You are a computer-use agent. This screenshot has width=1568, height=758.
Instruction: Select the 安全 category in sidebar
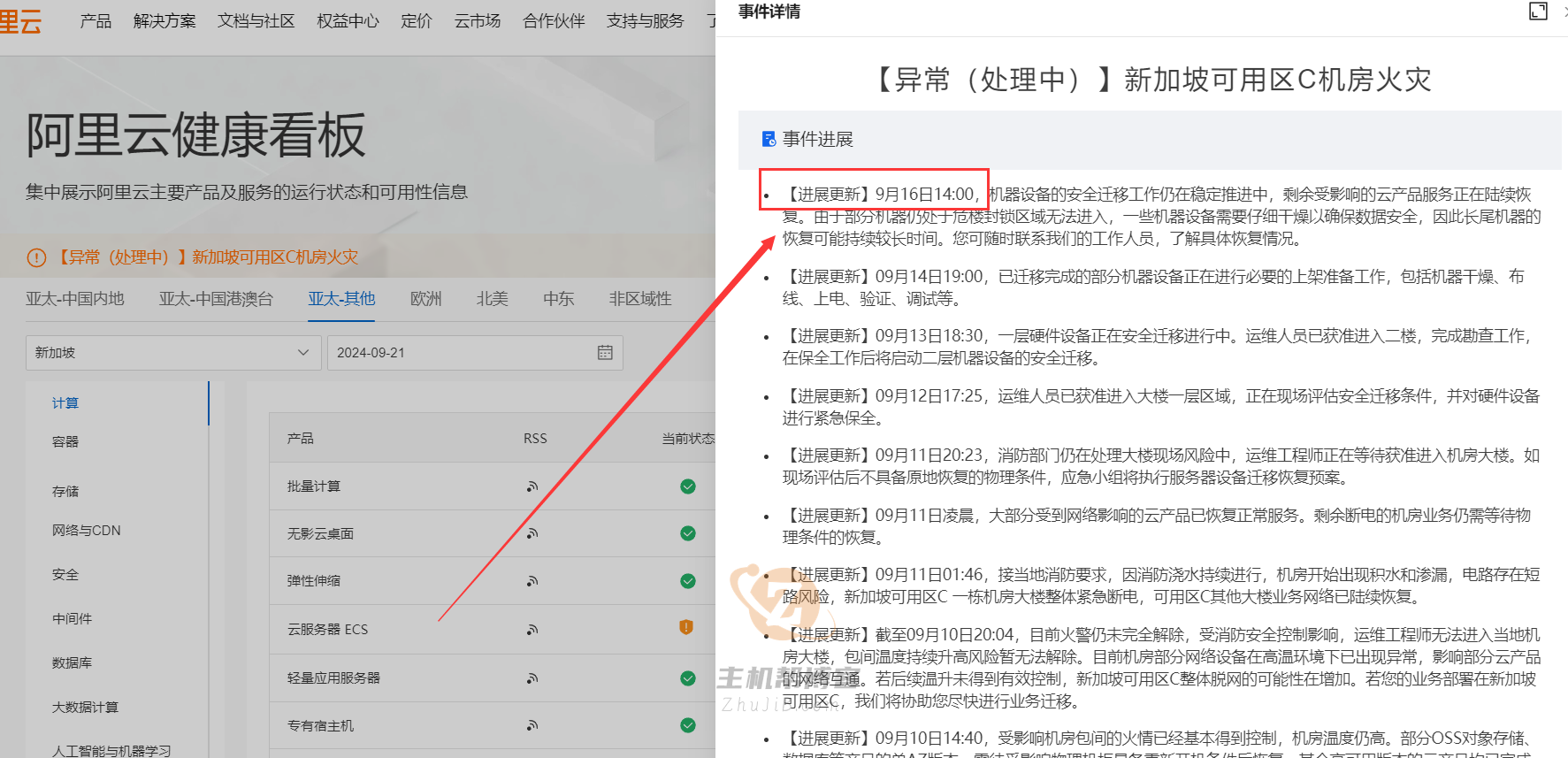(65, 575)
